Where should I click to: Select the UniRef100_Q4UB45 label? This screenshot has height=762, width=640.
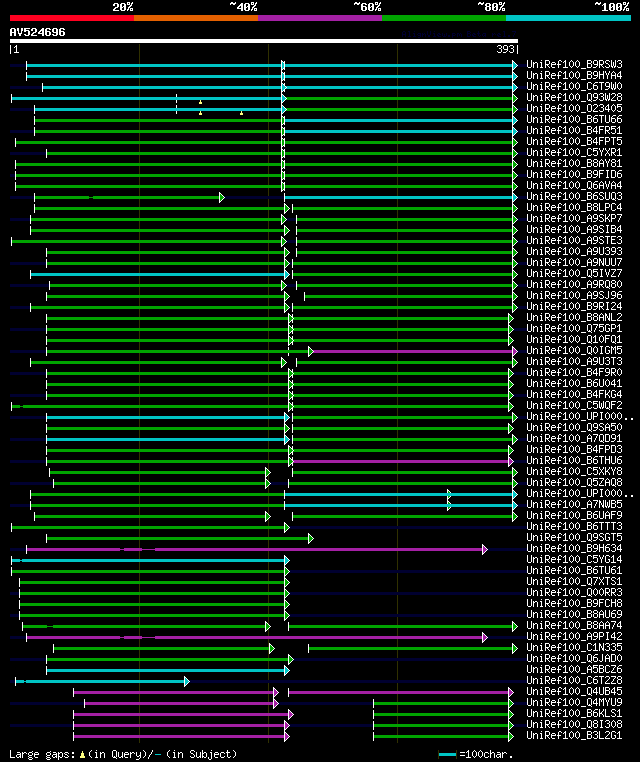574,691
